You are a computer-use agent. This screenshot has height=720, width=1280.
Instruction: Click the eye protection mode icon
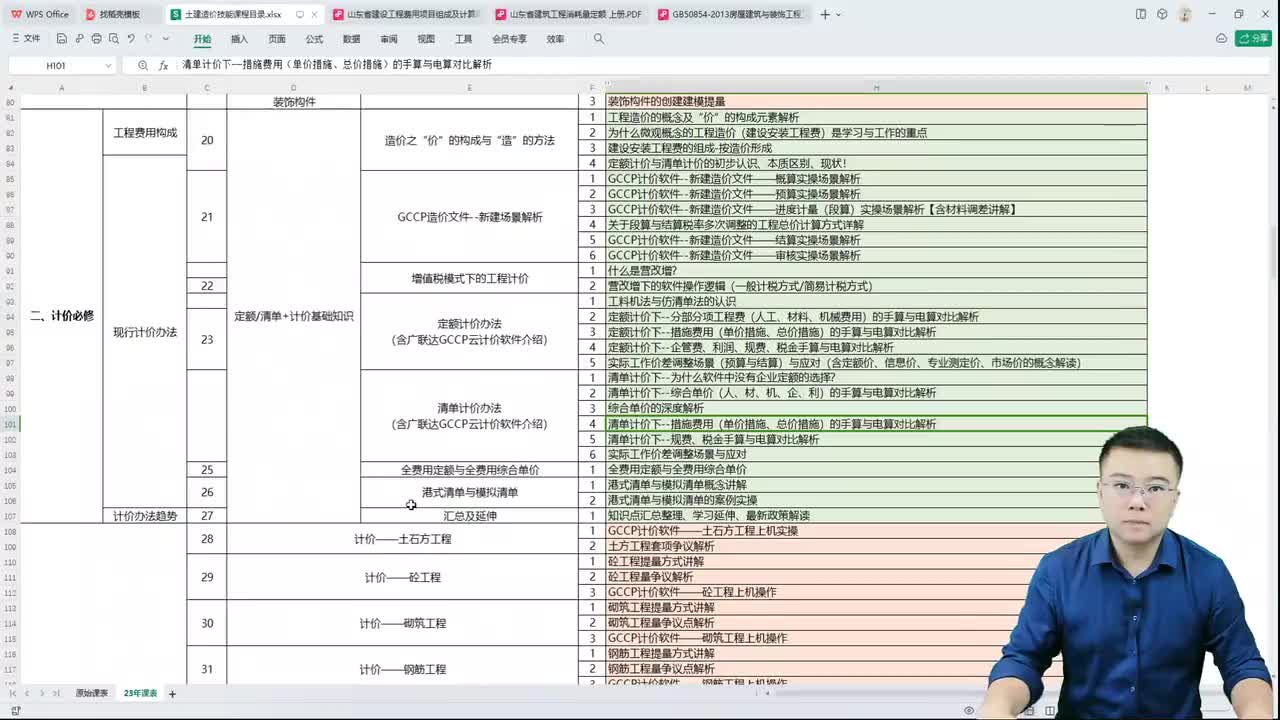tap(969, 711)
